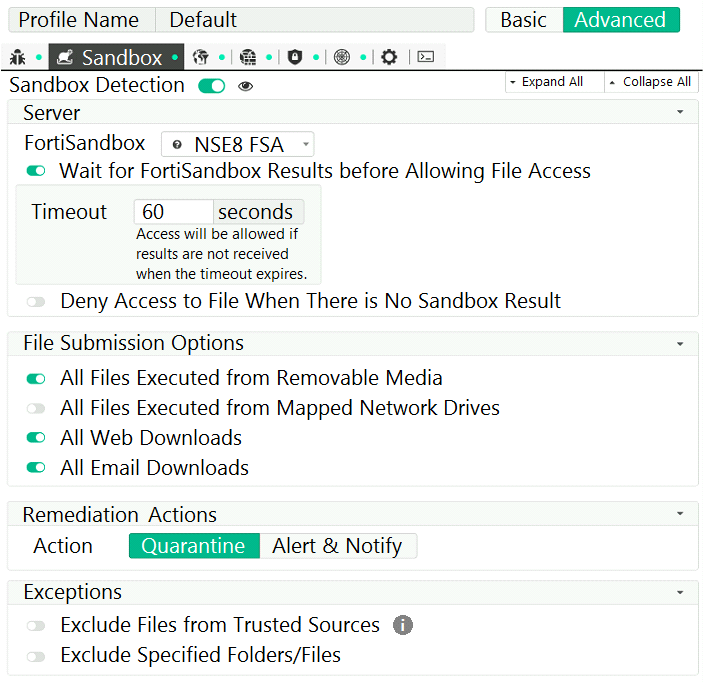Click the info icon beside Trusted Sources
The height and width of the screenshot is (682, 706).
403,625
